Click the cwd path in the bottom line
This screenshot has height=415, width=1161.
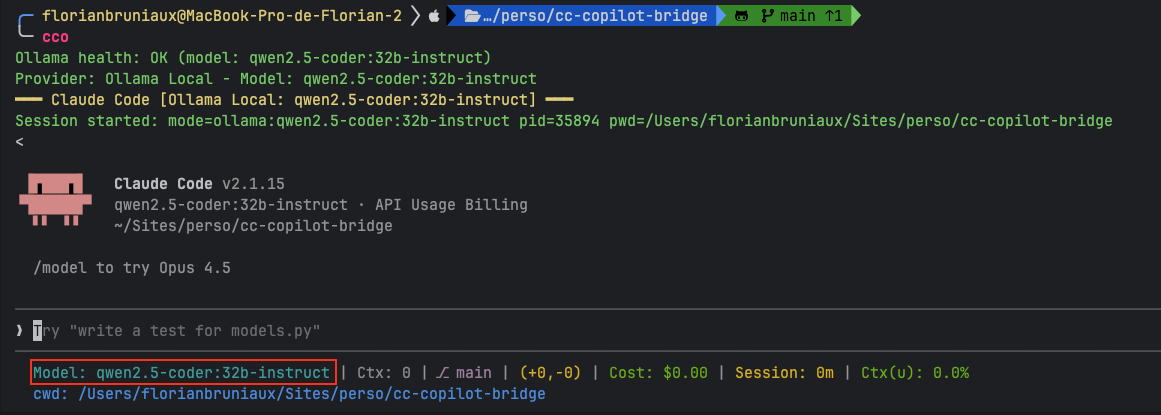pyautogui.click(x=288, y=394)
